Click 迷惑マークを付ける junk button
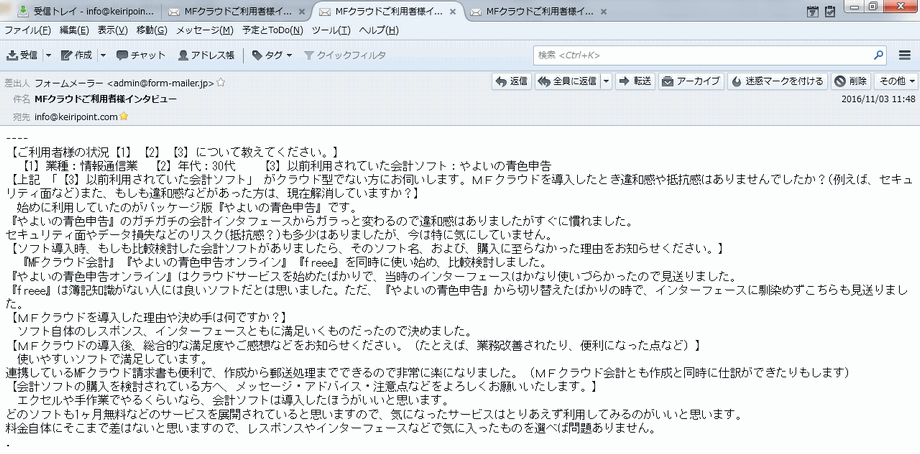This screenshot has width=920, height=454. coord(778,82)
